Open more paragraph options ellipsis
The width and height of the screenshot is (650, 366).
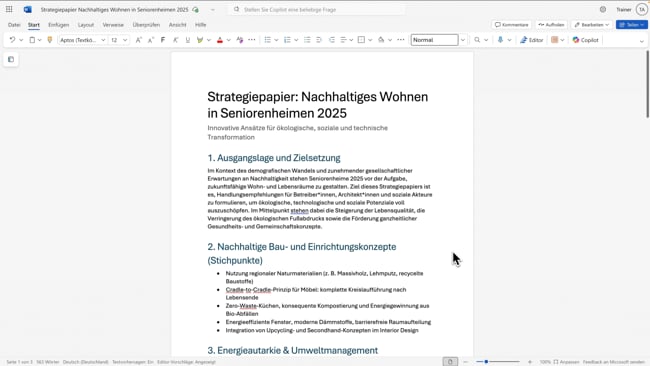(x=400, y=40)
